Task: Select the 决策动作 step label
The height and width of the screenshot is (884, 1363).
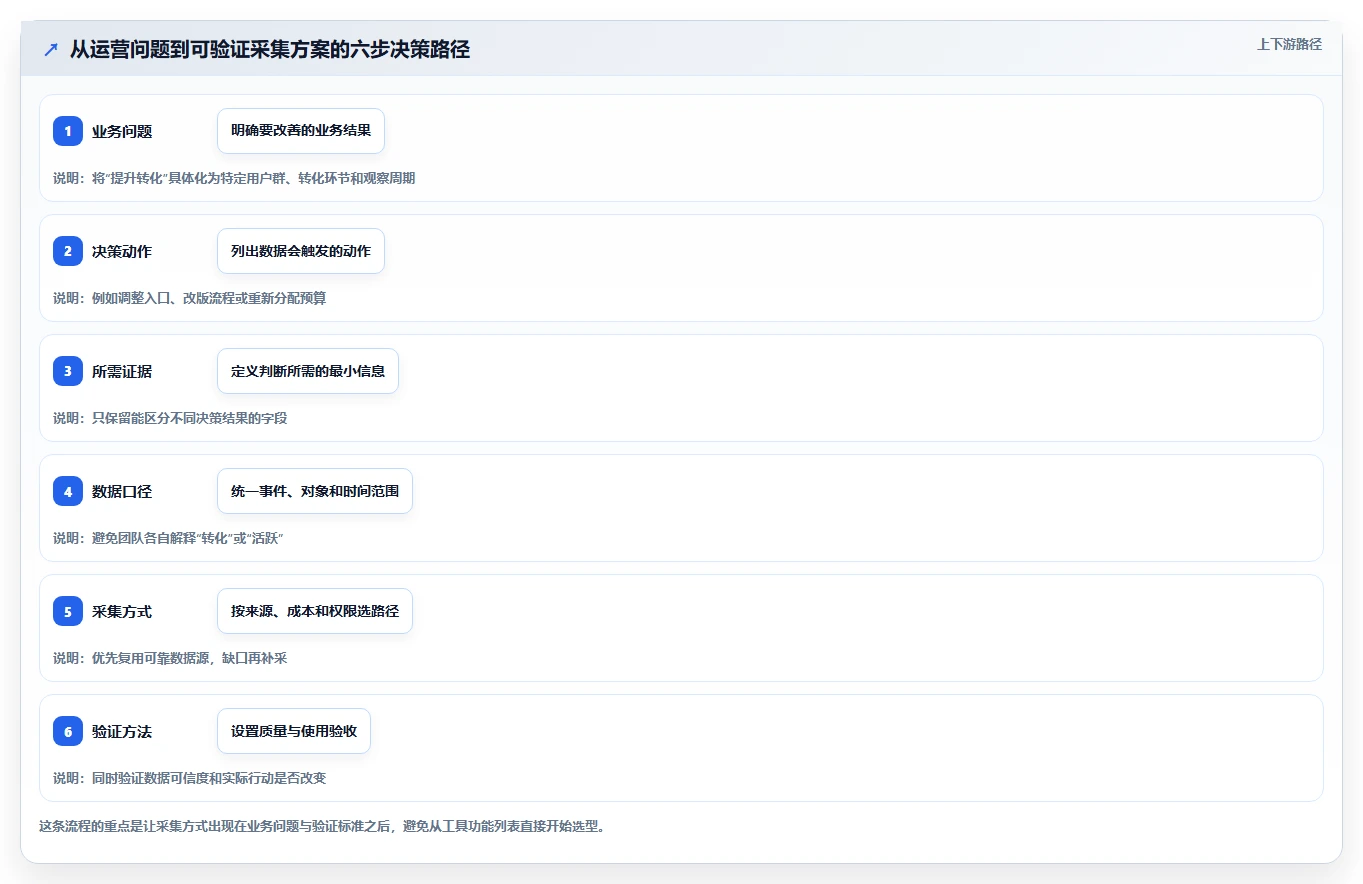Action: coord(122,251)
